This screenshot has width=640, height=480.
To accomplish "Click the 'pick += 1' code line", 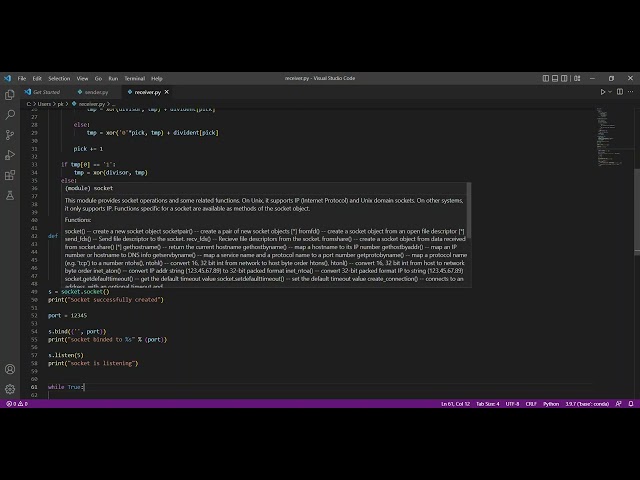I will pyautogui.click(x=88, y=149).
